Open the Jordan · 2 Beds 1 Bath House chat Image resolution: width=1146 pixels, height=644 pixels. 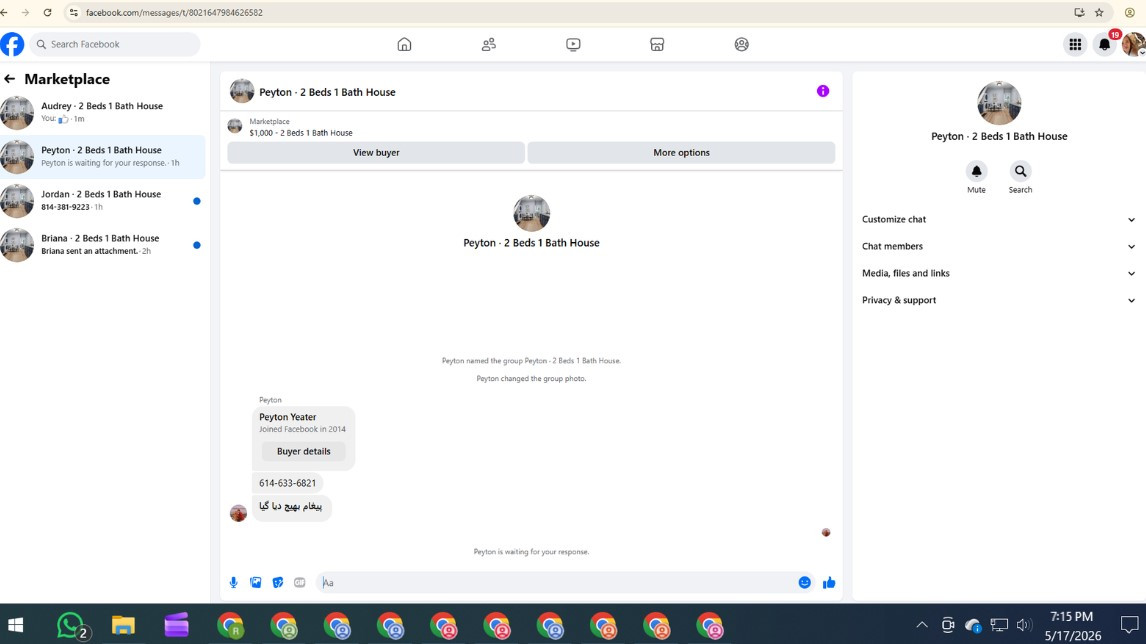coord(102,200)
